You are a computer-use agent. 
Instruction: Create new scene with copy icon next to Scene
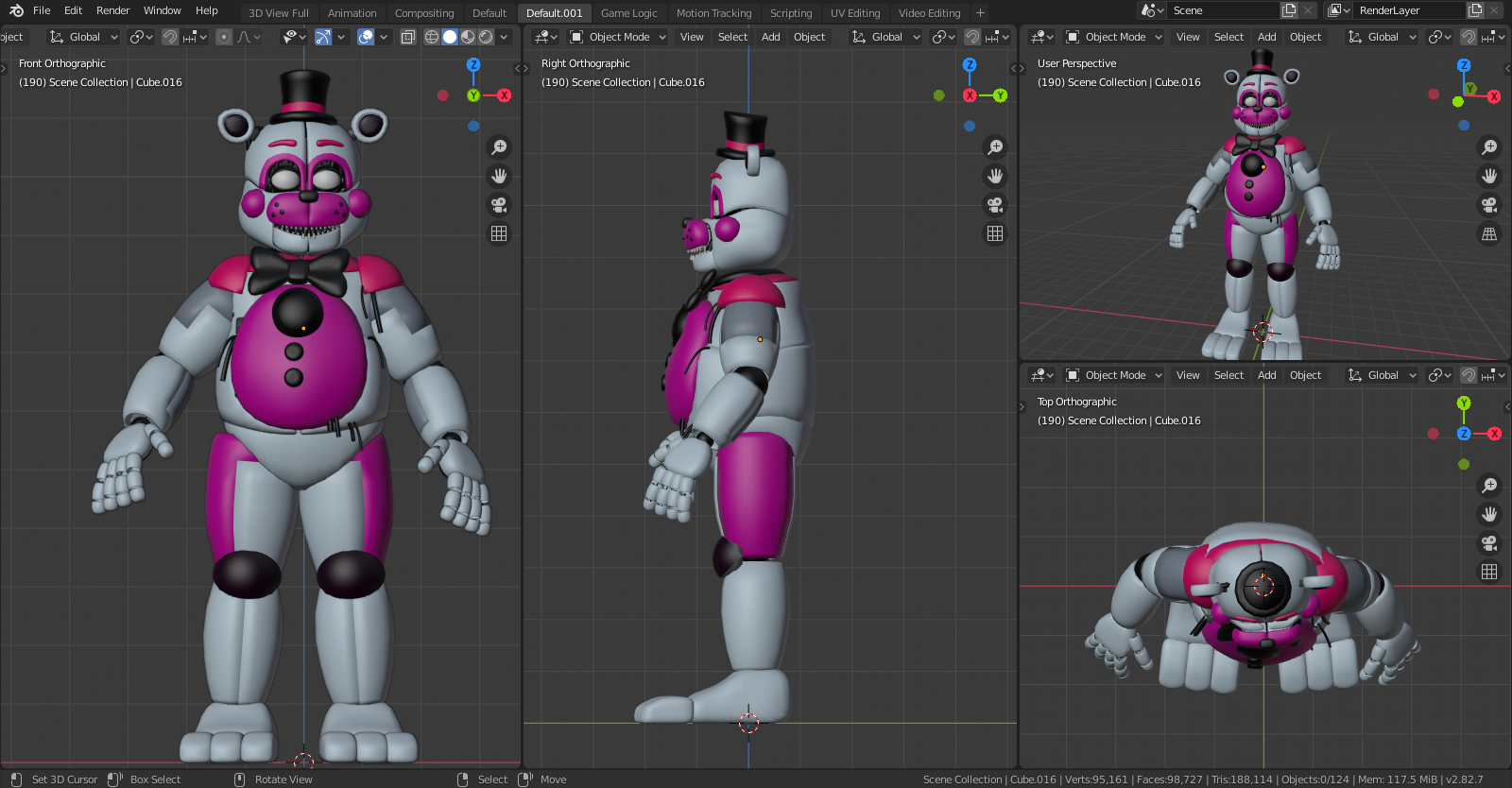[1289, 10]
